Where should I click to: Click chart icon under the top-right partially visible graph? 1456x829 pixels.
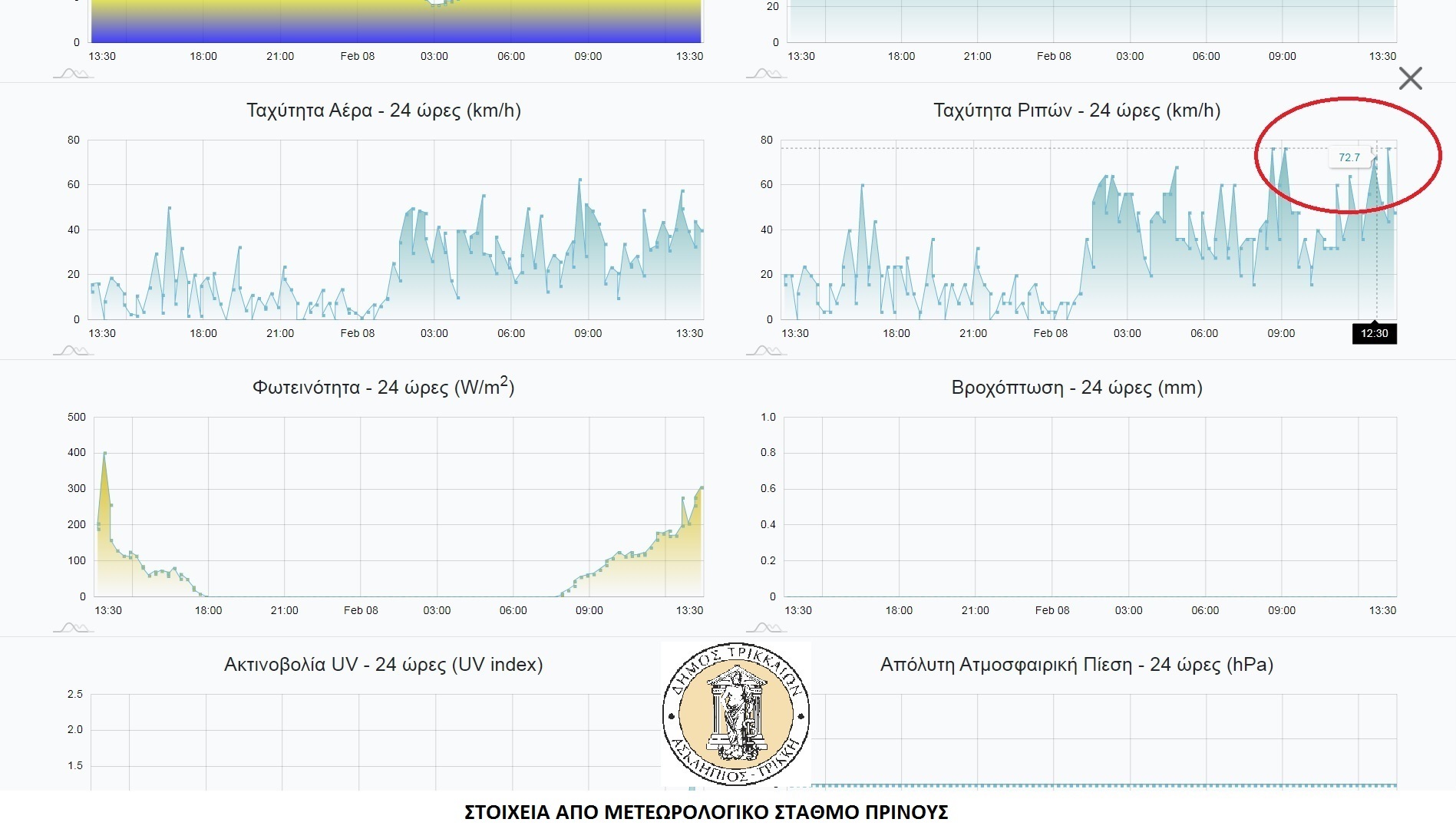tap(765, 74)
